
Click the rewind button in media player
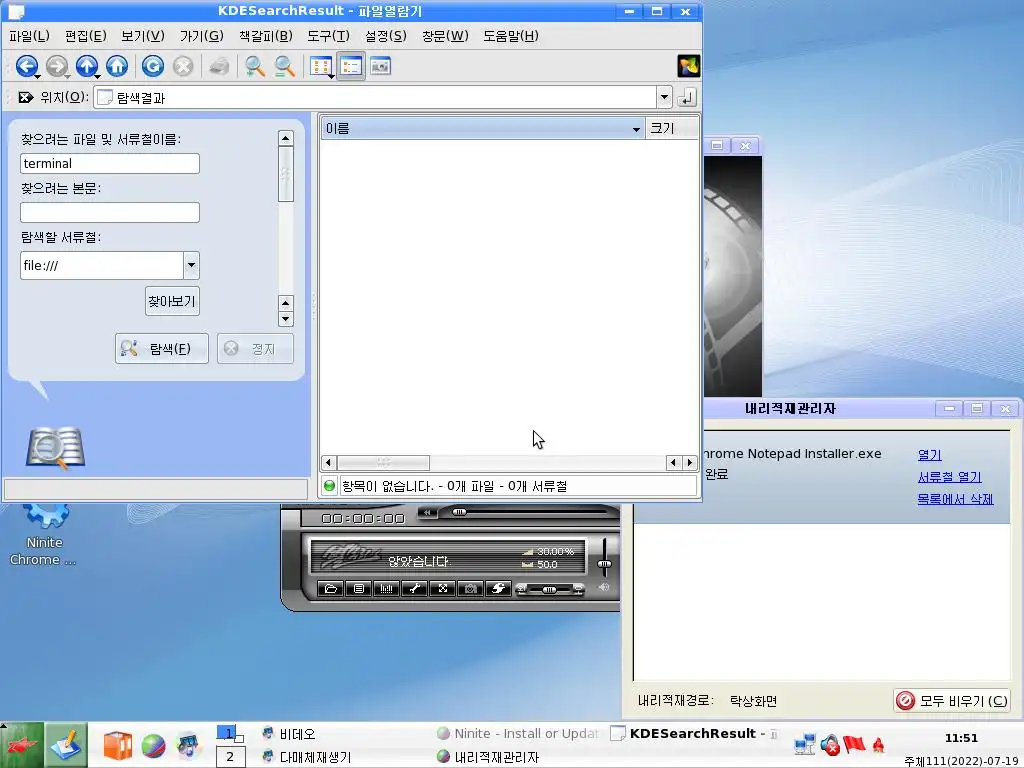[x=427, y=513]
